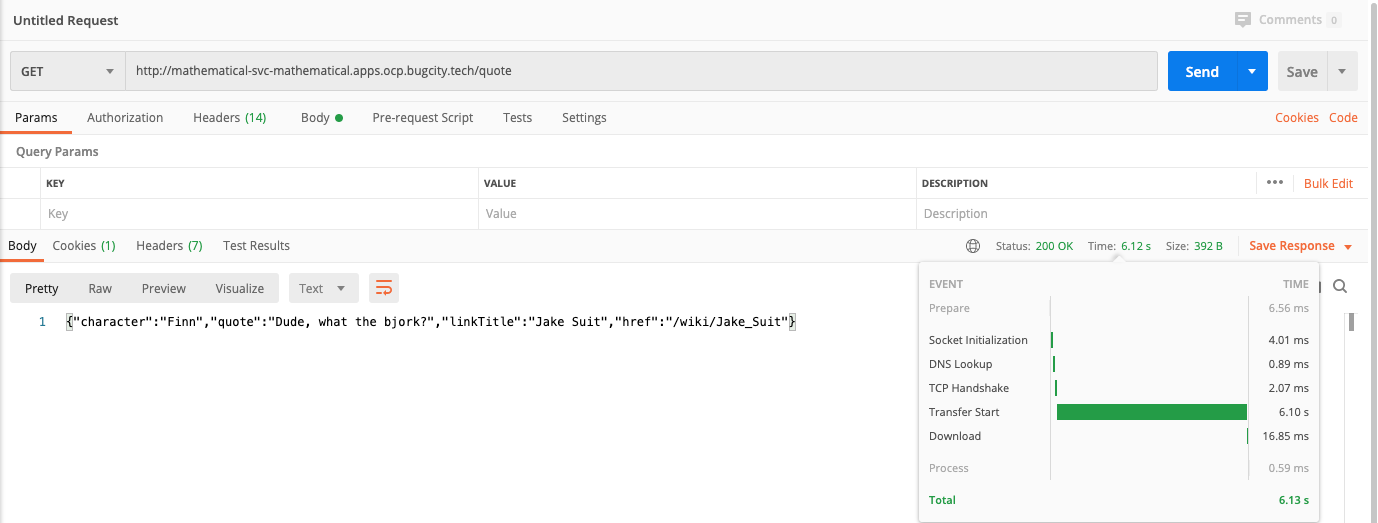Click the request URL field
The width and height of the screenshot is (1378, 523).
641,72
